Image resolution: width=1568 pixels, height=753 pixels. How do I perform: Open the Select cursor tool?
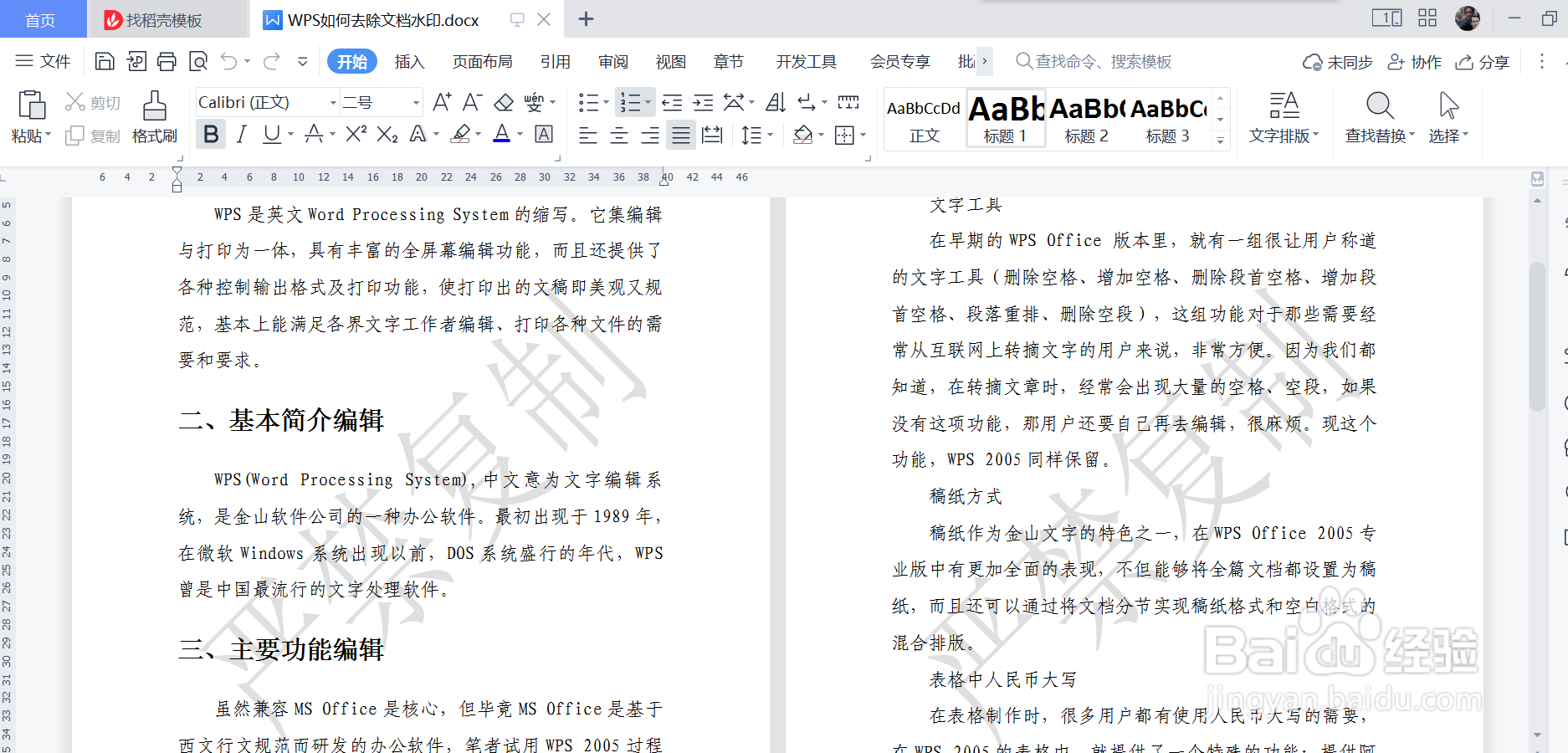[1448, 117]
